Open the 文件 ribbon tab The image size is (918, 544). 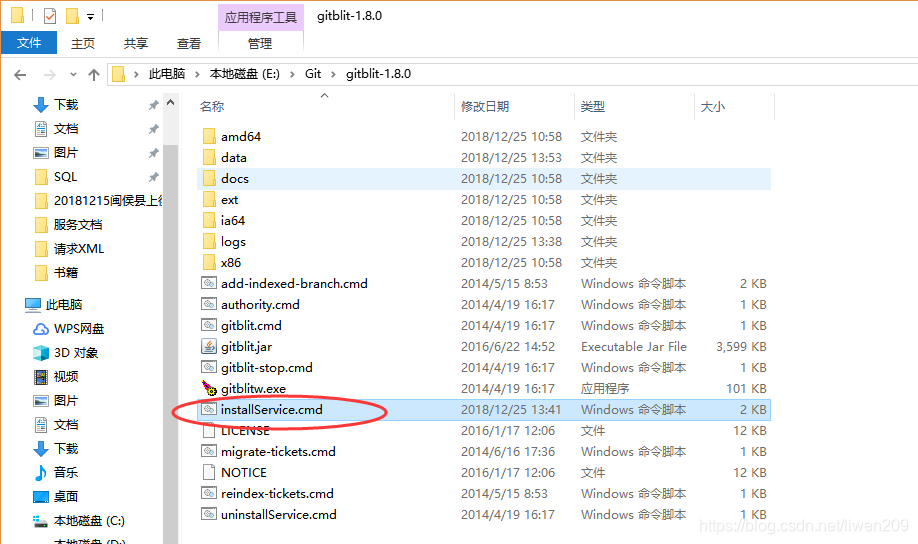(29, 43)
